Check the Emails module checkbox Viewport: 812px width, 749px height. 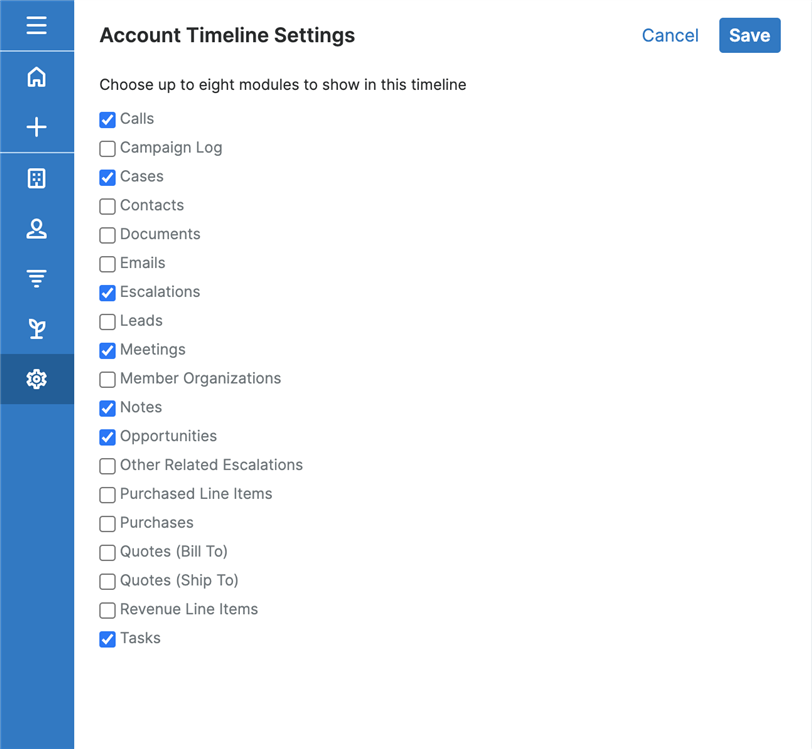(108, 264)
